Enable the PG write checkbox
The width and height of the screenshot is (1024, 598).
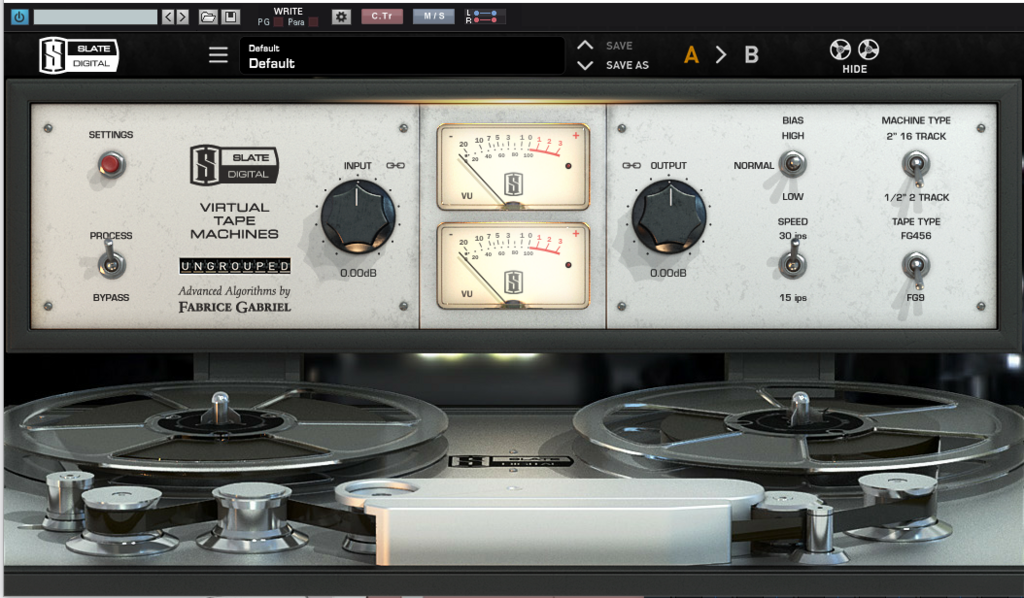coord(278,22)
